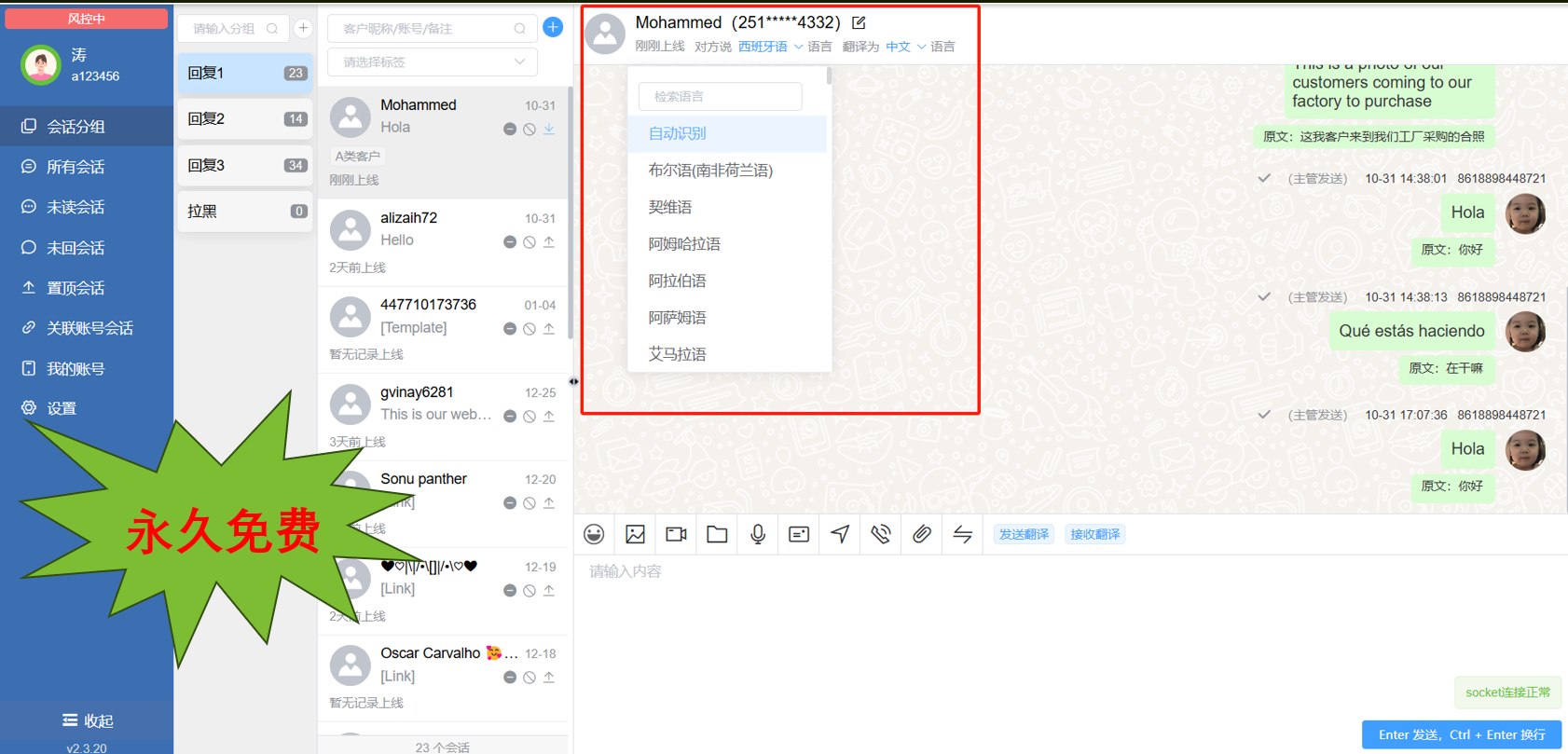Click the paper plane location icon
1568x754 pixels.
[x=840, y=534]
